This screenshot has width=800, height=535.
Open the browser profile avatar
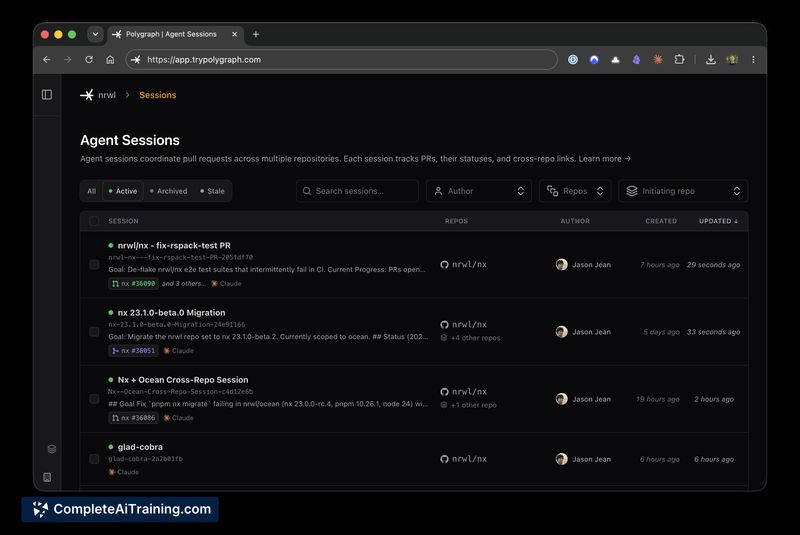pos(732,60)
